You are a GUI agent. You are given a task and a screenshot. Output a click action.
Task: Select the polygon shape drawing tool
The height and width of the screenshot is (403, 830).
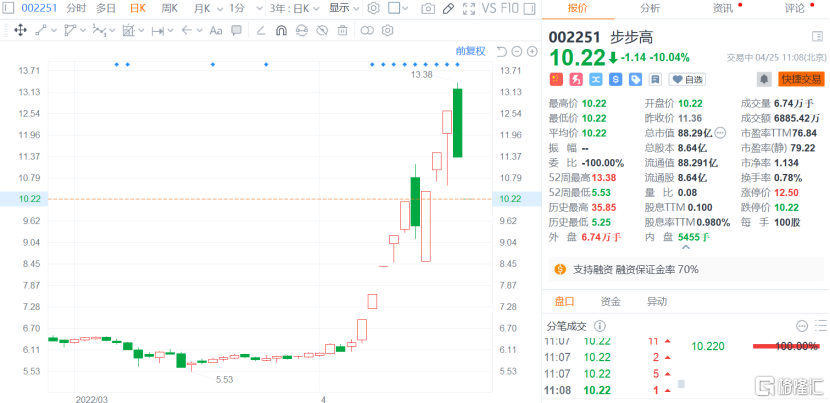coord(69,30)
